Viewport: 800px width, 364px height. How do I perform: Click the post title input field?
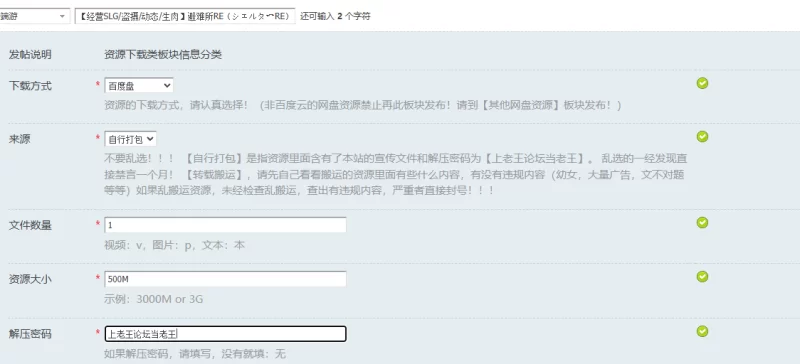(185, 16)
